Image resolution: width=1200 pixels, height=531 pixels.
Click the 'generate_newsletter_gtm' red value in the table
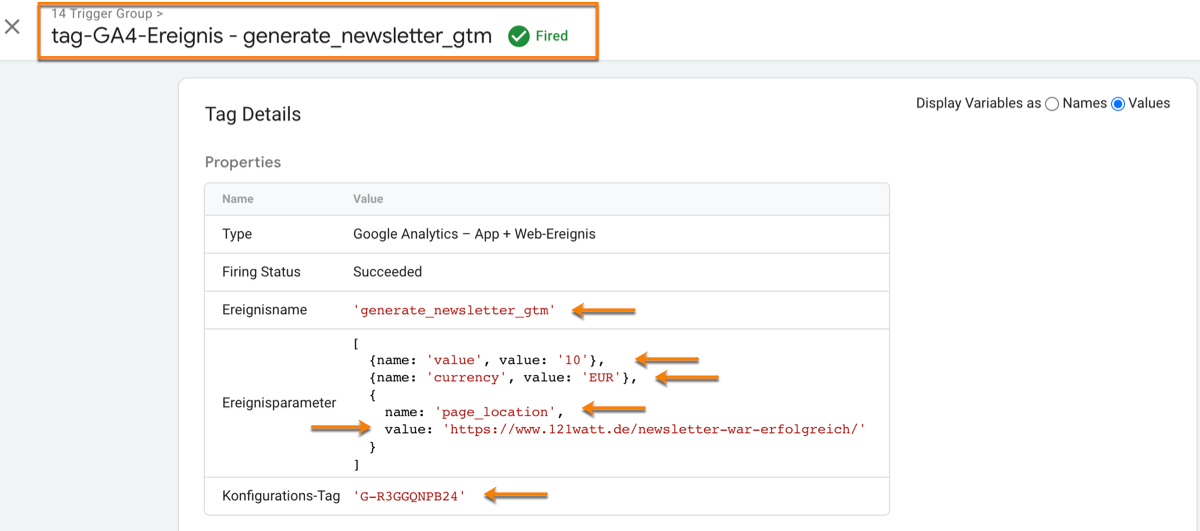pos(454,310)
